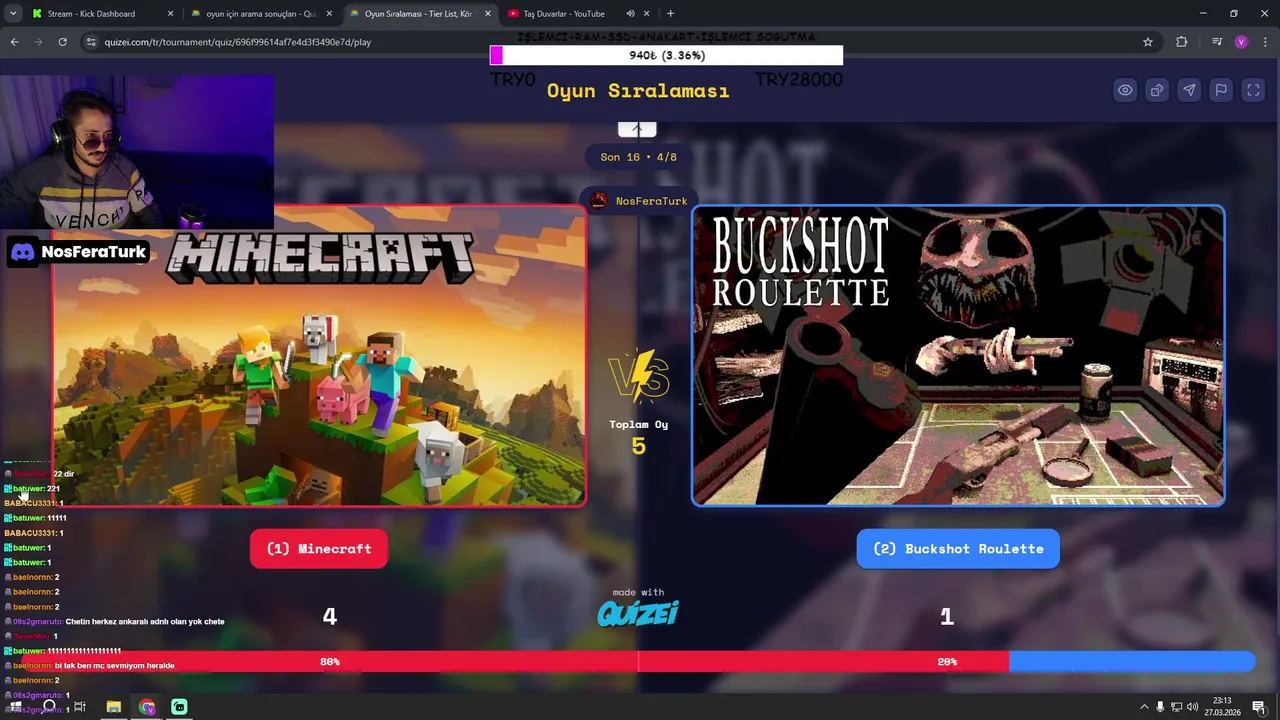Open Task View on taskbar
This screenshot has width=1280, height=720.
click(80, 707)
